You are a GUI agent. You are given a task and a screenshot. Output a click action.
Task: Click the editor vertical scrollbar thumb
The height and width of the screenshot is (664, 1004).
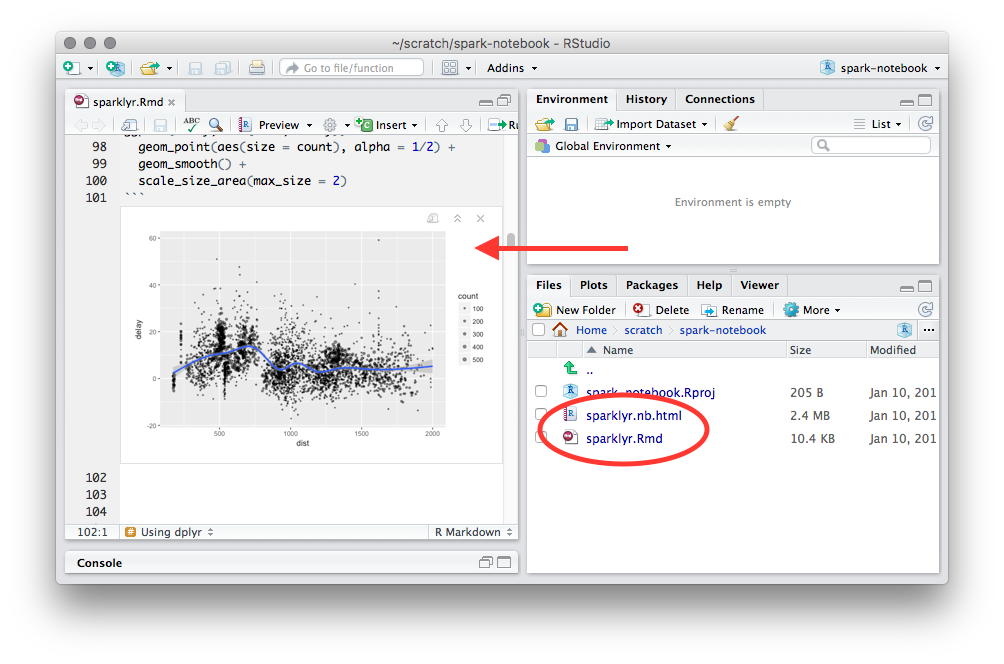(x=511, y=243)
